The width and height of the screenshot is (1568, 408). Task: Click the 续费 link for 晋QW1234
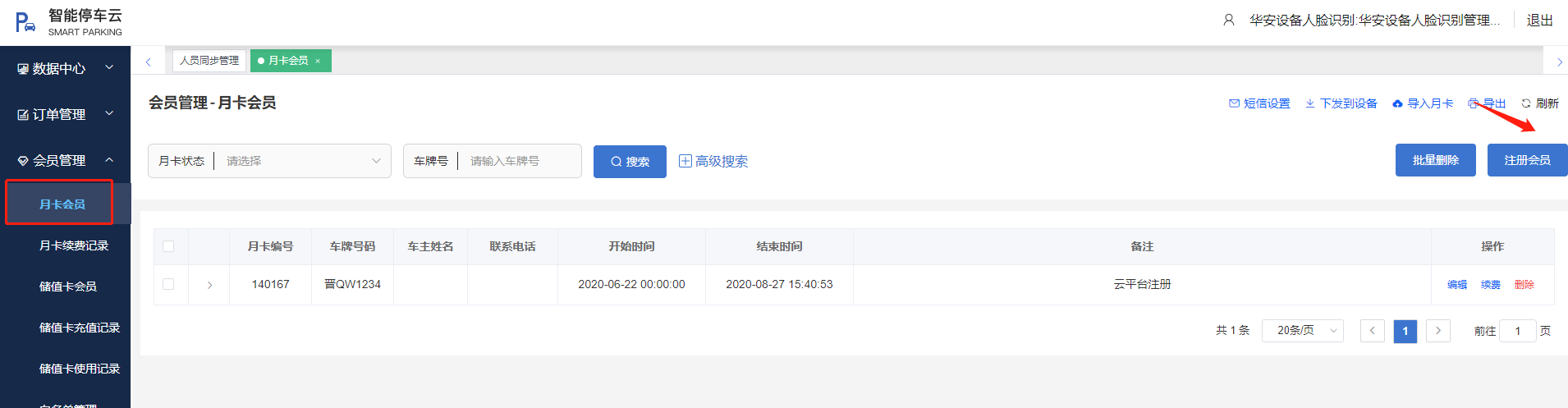coord(1491,285)
